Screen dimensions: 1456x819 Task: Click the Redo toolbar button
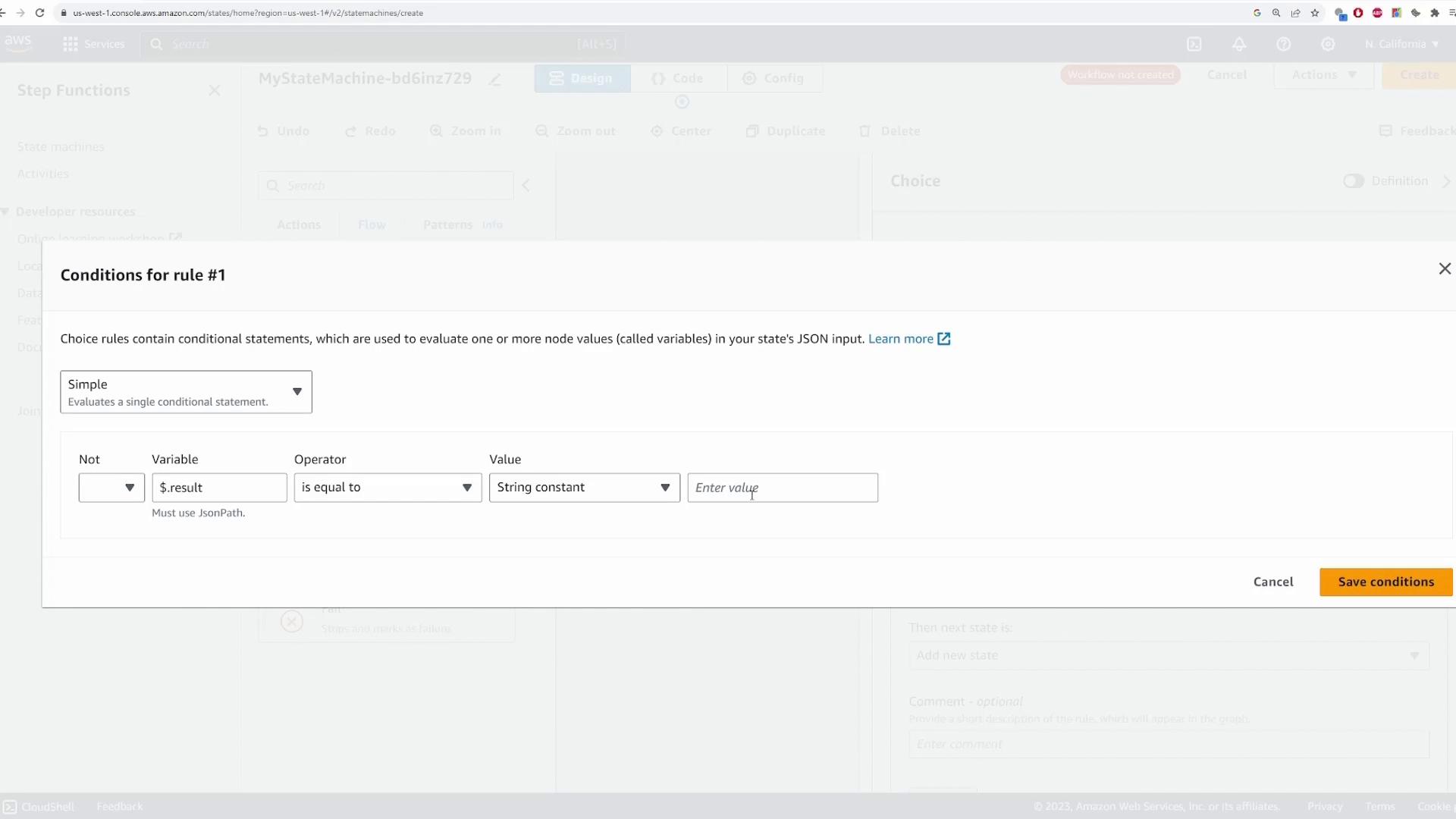[x=371, y=131]
